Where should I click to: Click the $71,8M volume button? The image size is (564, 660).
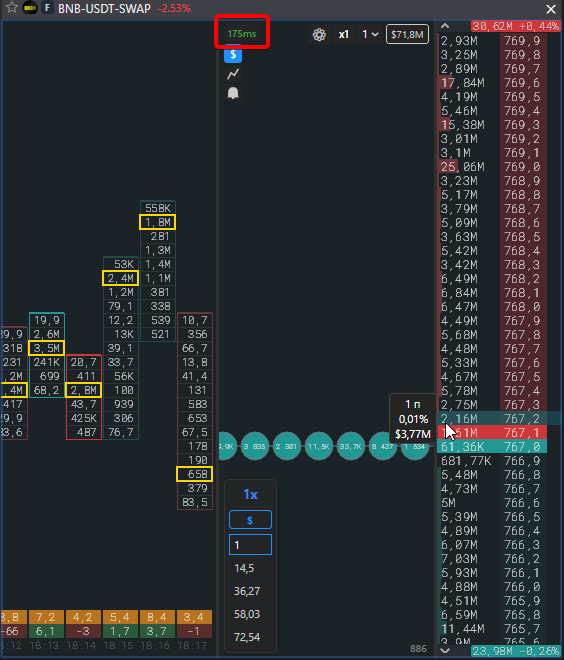pos(407,35)
